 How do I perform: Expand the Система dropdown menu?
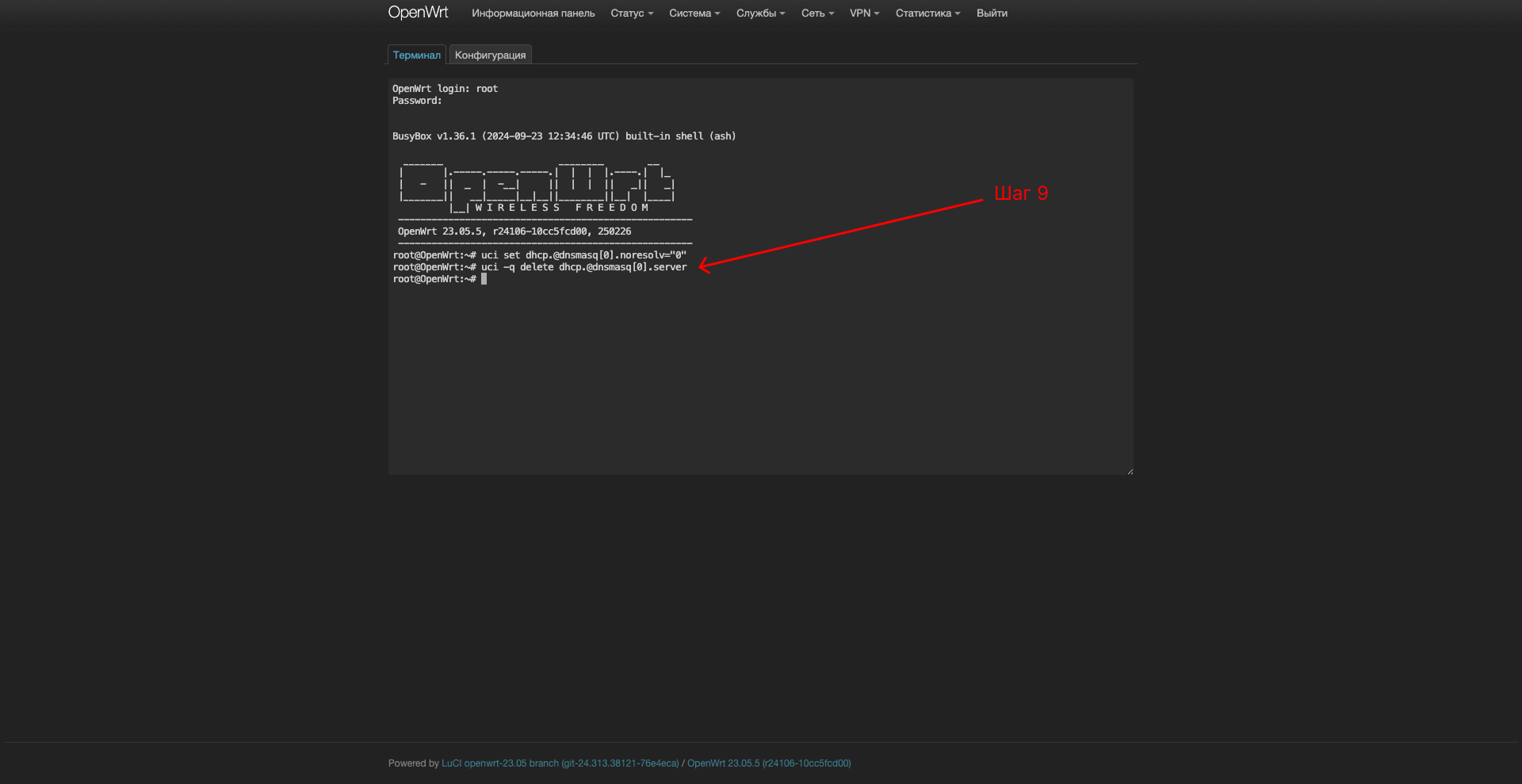coord(694,13)
